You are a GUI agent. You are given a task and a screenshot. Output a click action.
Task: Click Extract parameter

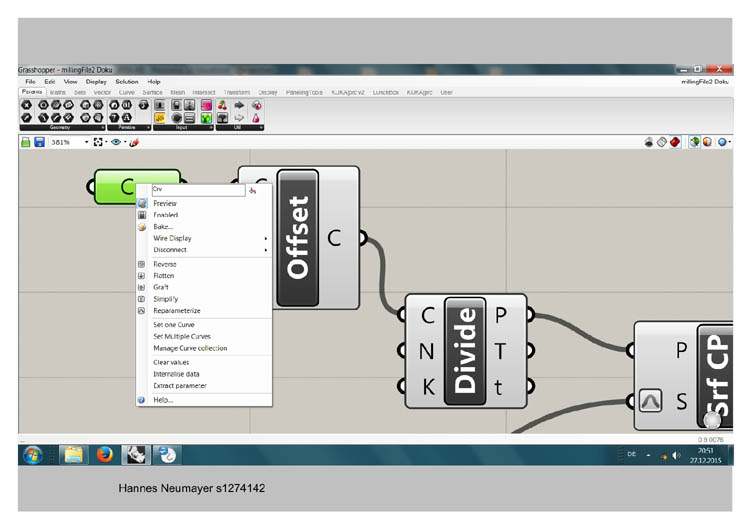[x=204, y=386]
